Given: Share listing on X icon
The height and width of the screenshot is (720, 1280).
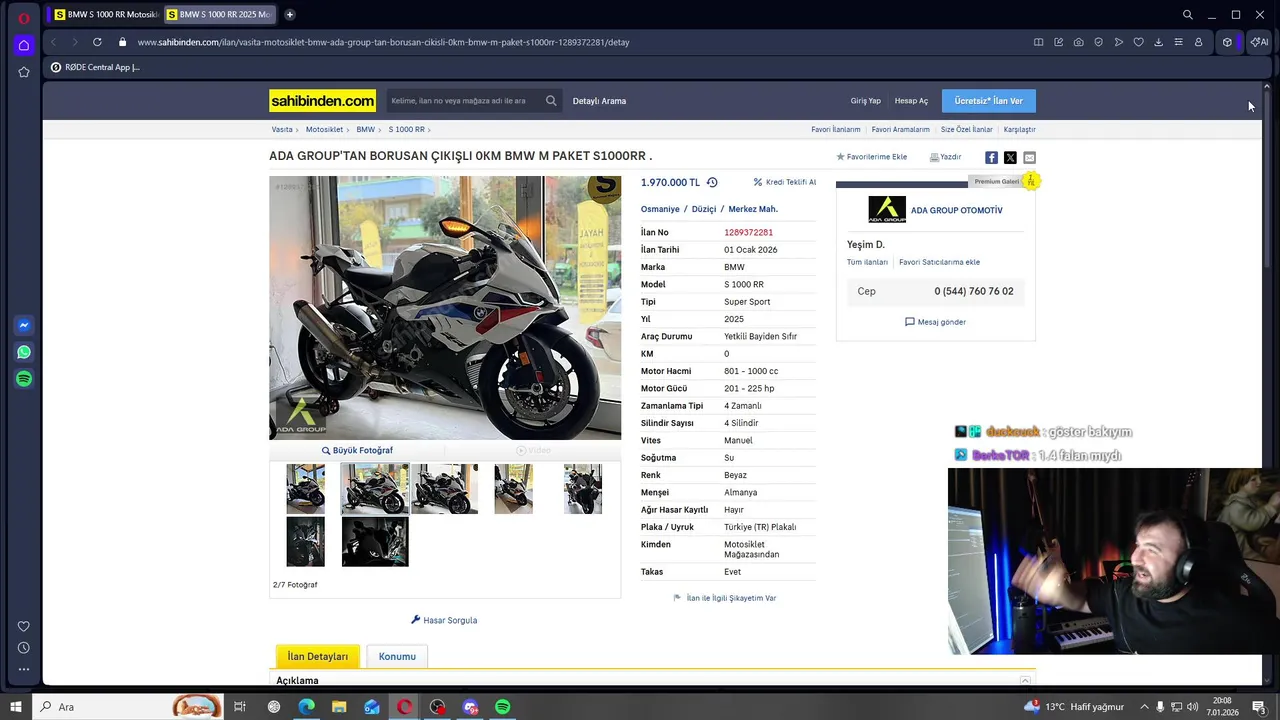Looking at the screenshot, I should [1010, 158].
